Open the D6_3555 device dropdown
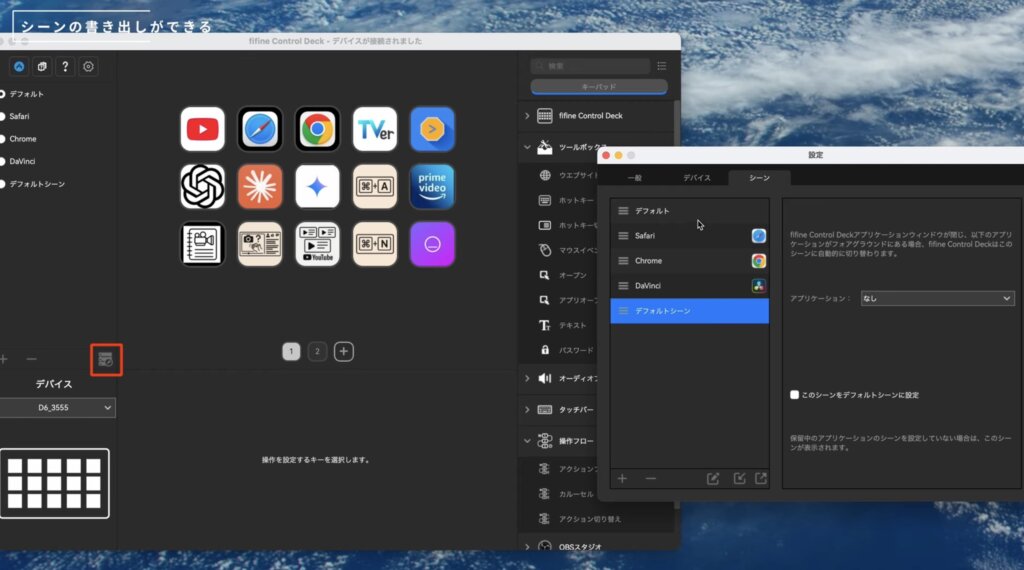The height and width of the screenshot is (570, 1024). click(57, 408)
